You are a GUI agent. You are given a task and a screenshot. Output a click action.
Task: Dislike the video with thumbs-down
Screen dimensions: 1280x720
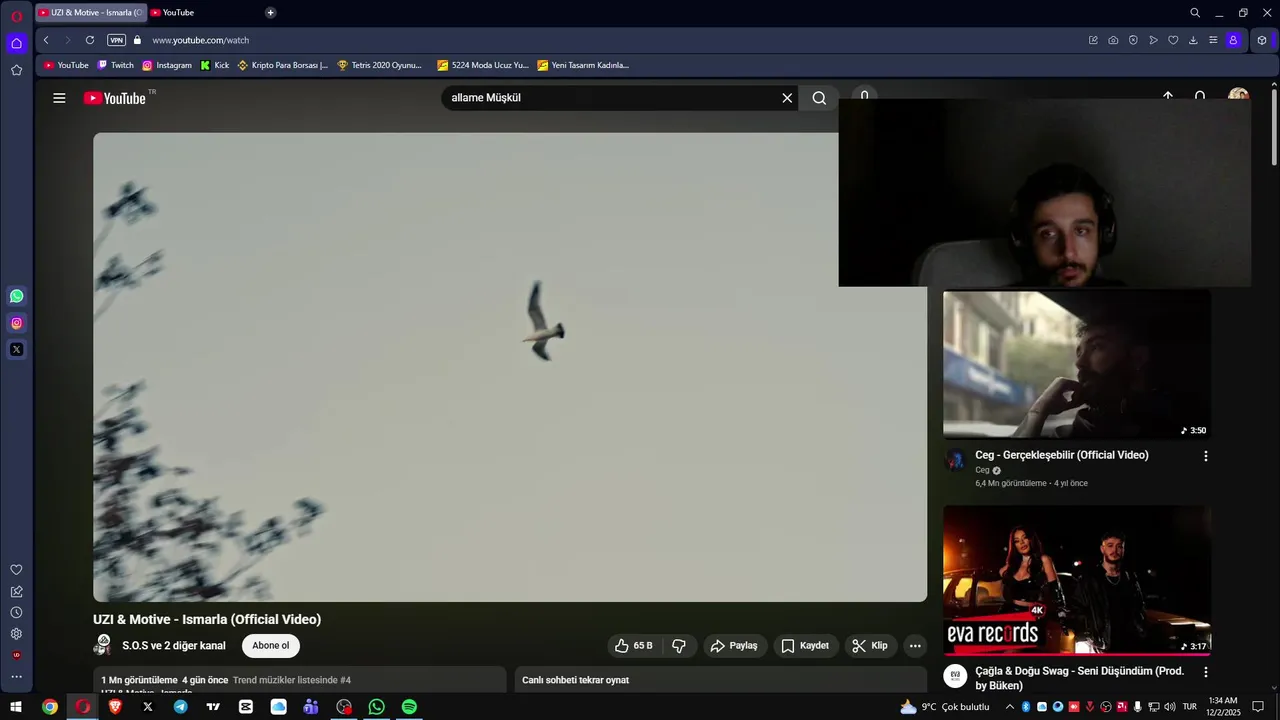679,646
